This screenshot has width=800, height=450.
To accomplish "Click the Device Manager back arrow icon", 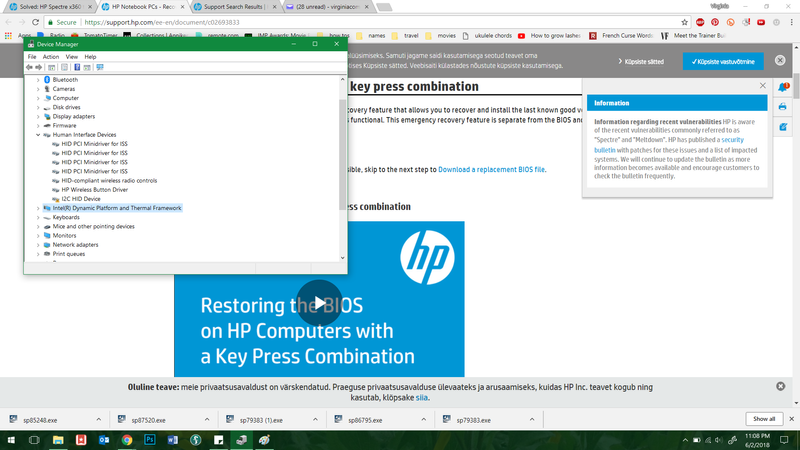I will point(30,67).
